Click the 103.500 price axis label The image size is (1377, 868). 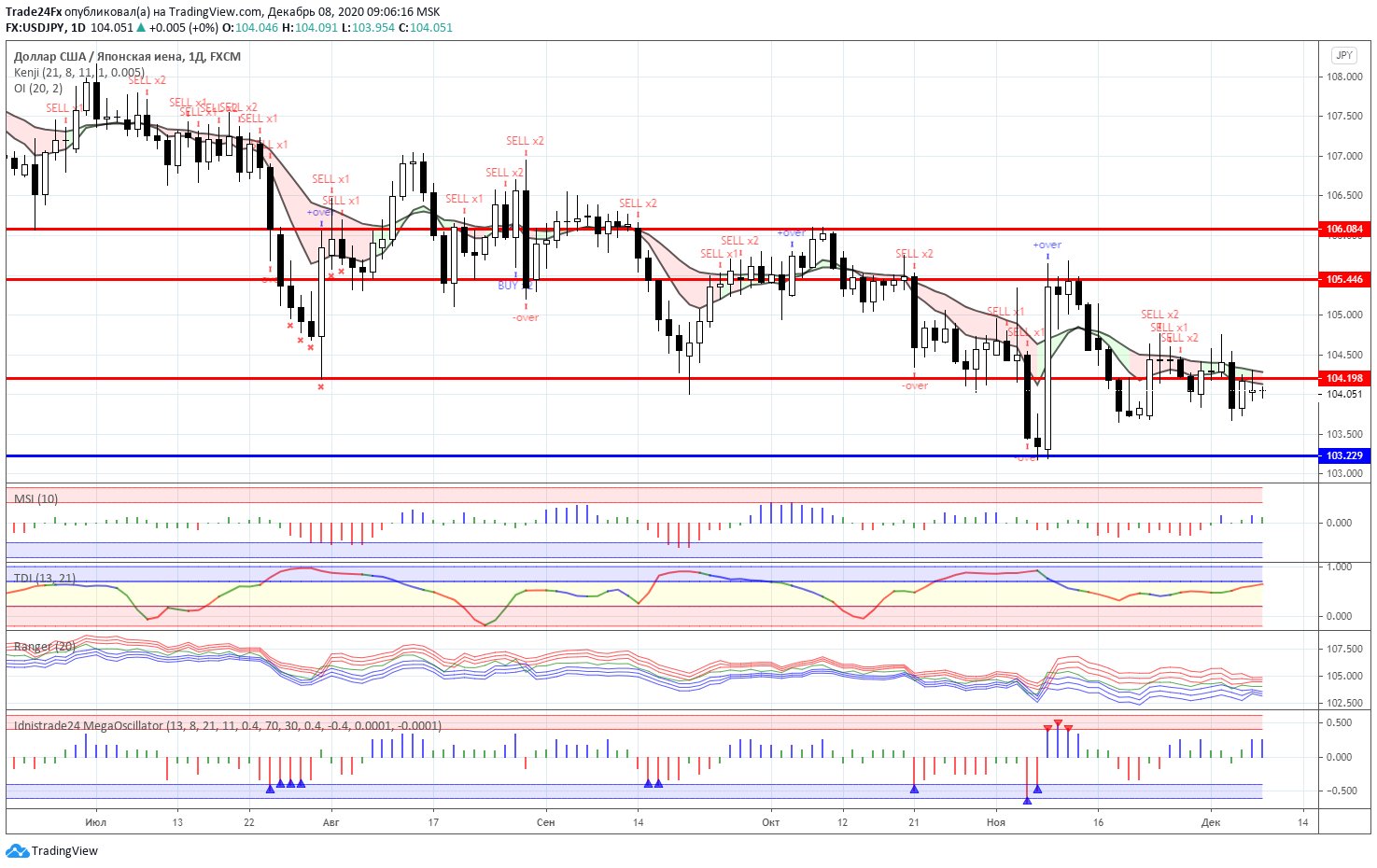[1344, 434]
